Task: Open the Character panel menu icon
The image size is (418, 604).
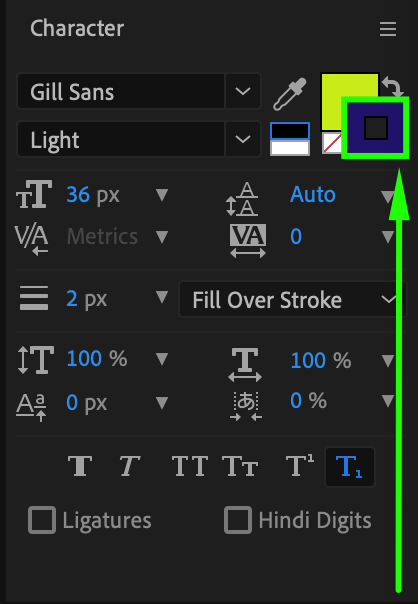Action: 388,29
